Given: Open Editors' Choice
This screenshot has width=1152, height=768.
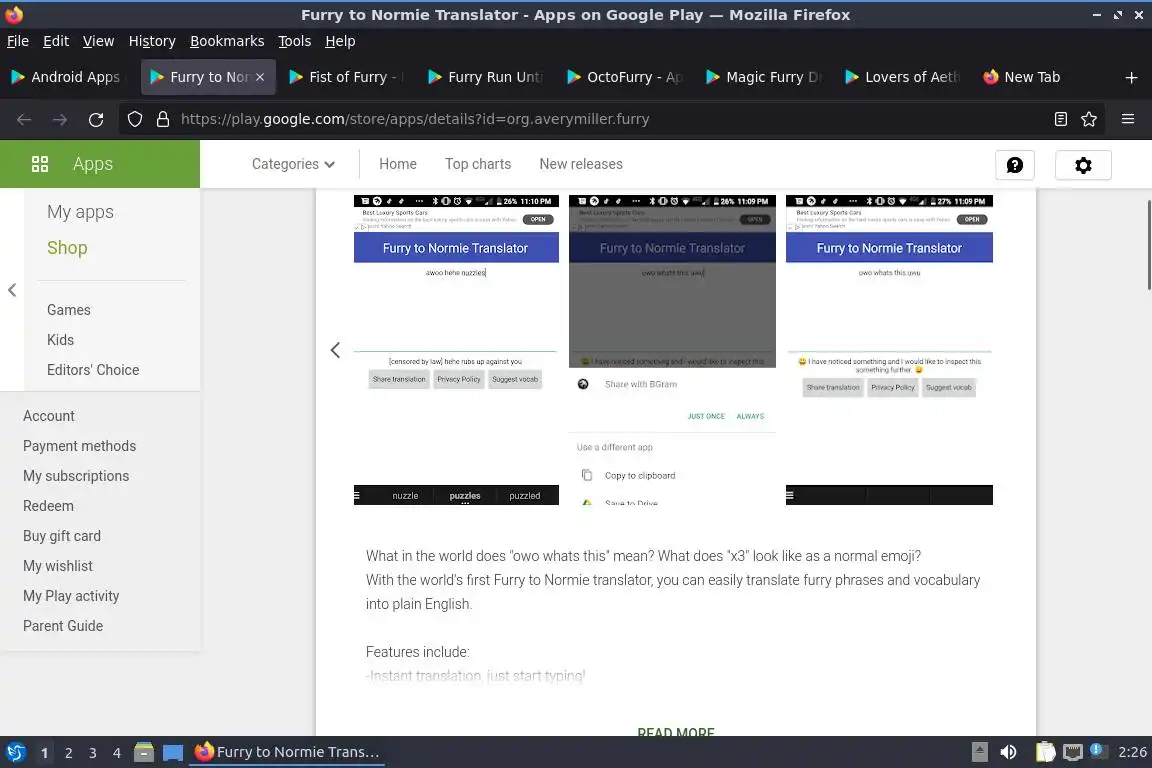Looking at the screenshot, I should 93,370.
